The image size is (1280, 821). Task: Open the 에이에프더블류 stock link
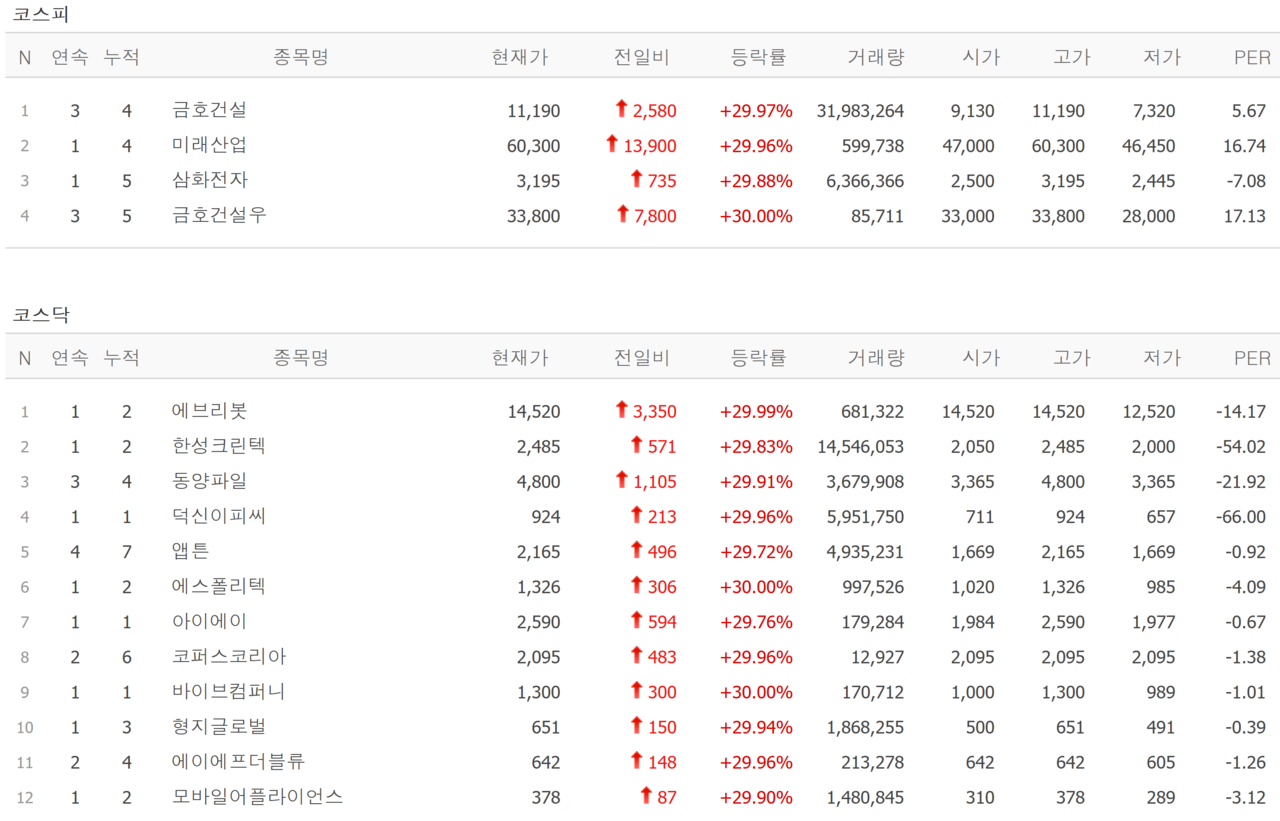tap(238, 761)
